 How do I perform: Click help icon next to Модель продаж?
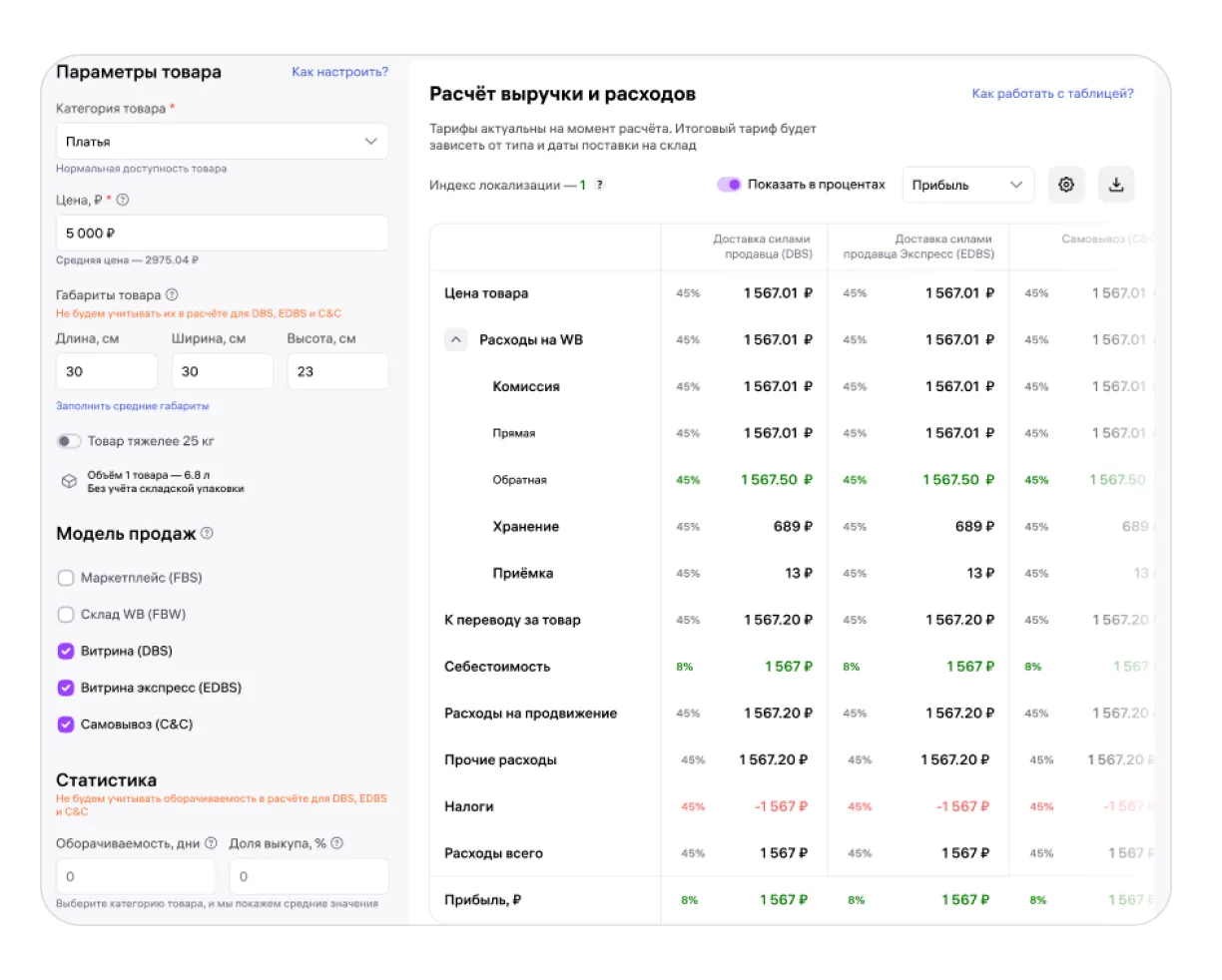(x=207, y=533)
